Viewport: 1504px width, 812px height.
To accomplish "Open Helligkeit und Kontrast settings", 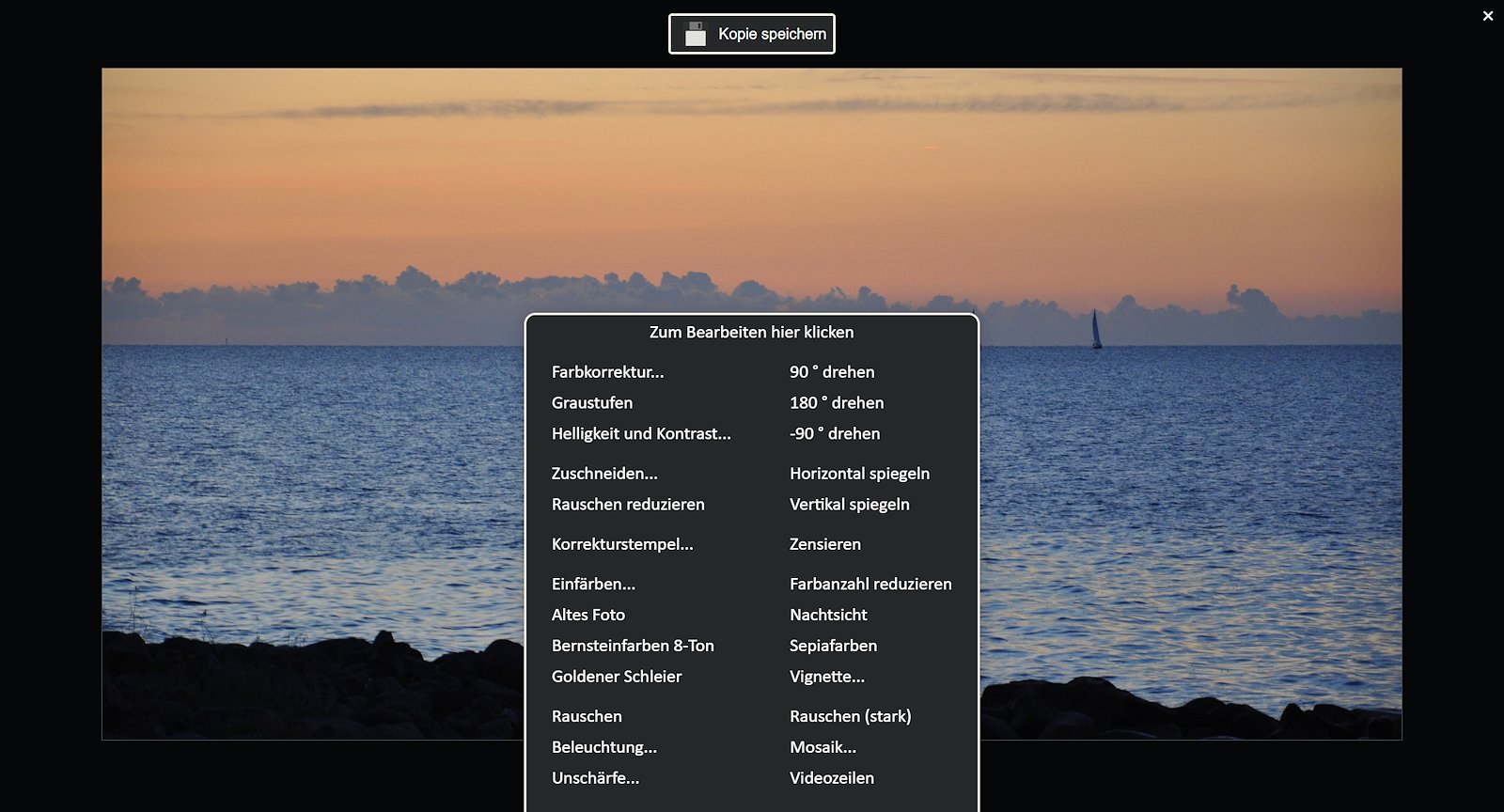I will click(x=641, y=434).
